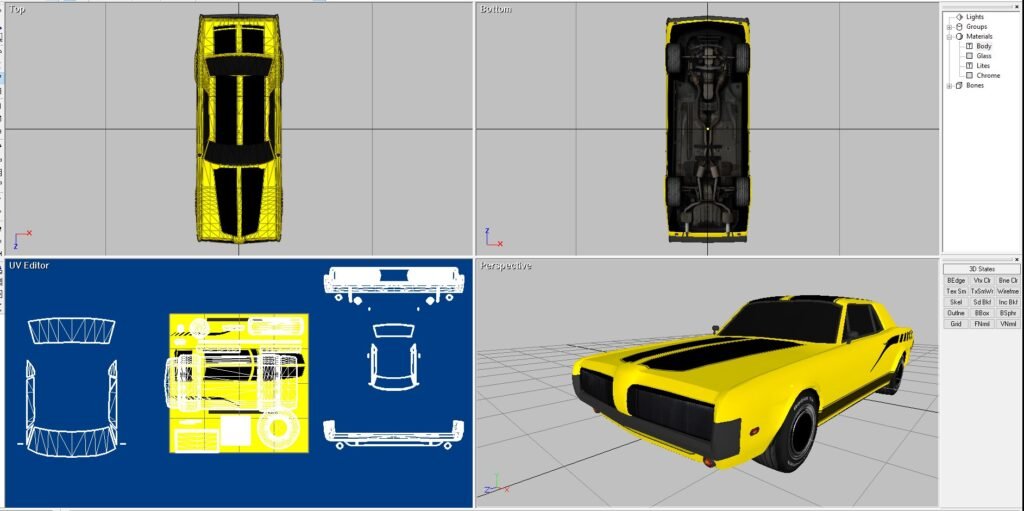Image resolution: width=1024 pixels, height=511 pixels.
Task: Expand the Bones tree node
Action: click(x=949, y=86)
